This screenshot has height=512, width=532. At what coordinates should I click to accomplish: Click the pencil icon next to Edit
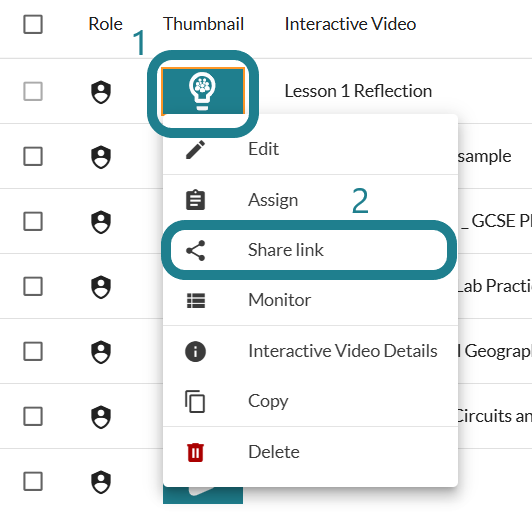(195, 149)
